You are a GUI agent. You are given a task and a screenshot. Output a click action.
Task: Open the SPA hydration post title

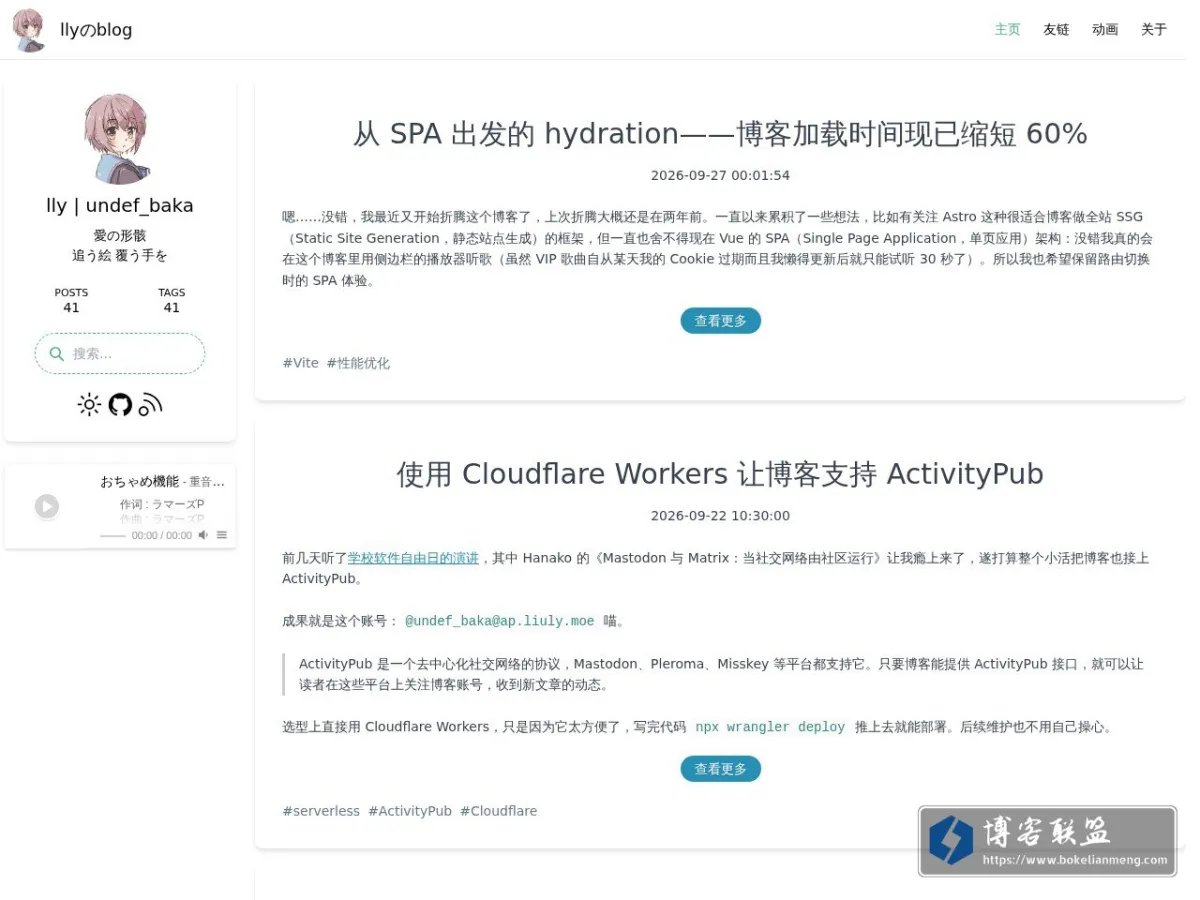(x=720, y=134)
